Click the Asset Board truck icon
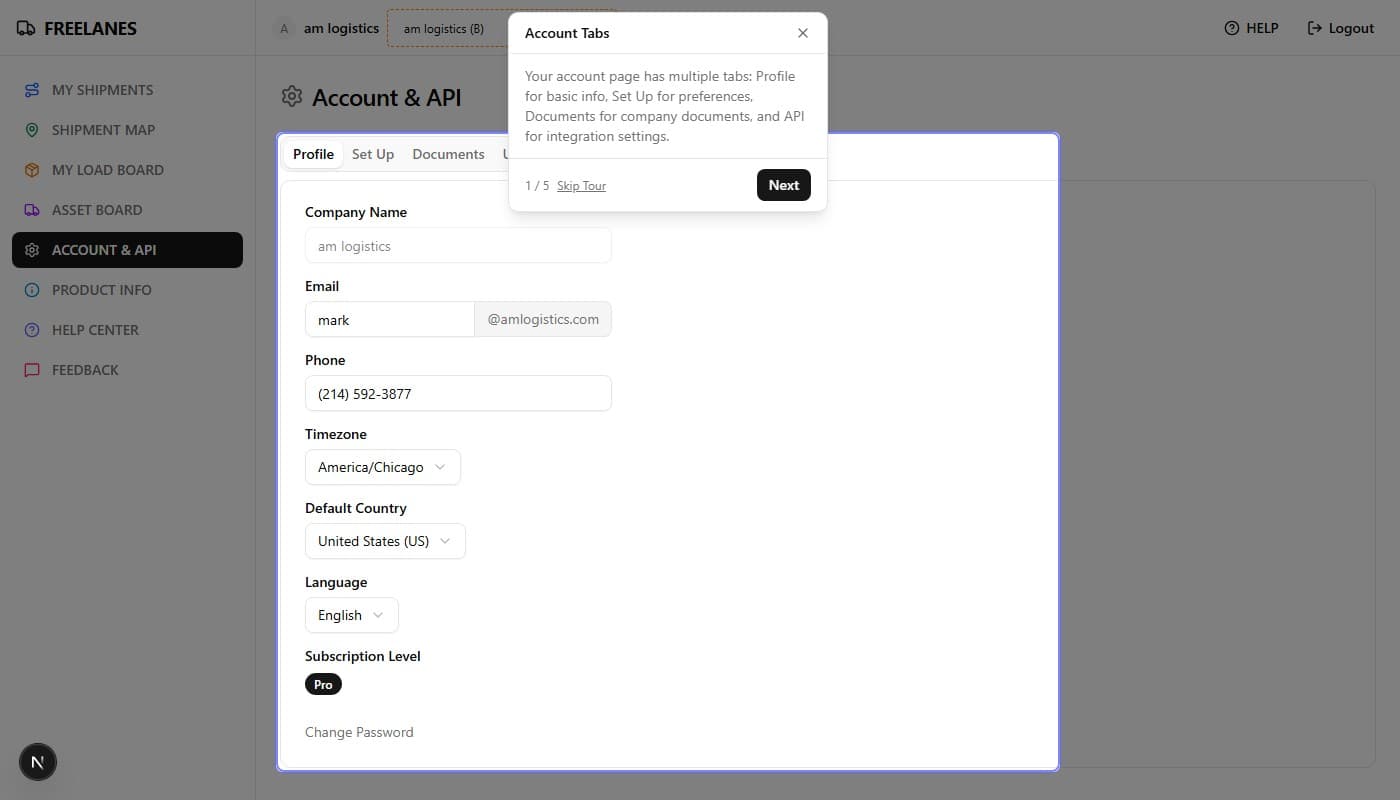 (32, 210)
